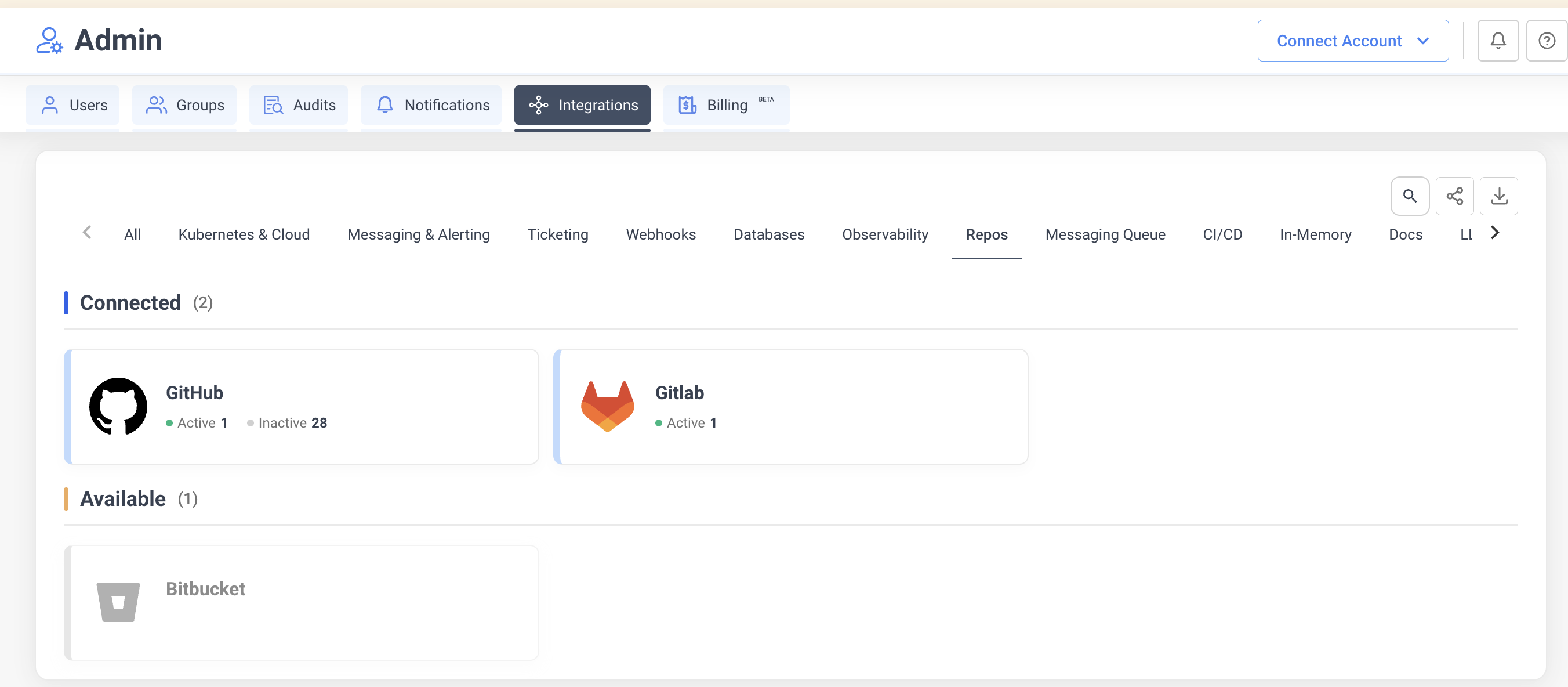Screen dimensions: 1568x687
Task: Open the help icon at the top right
Action: pyautogui.click(x=1546, y=40)
